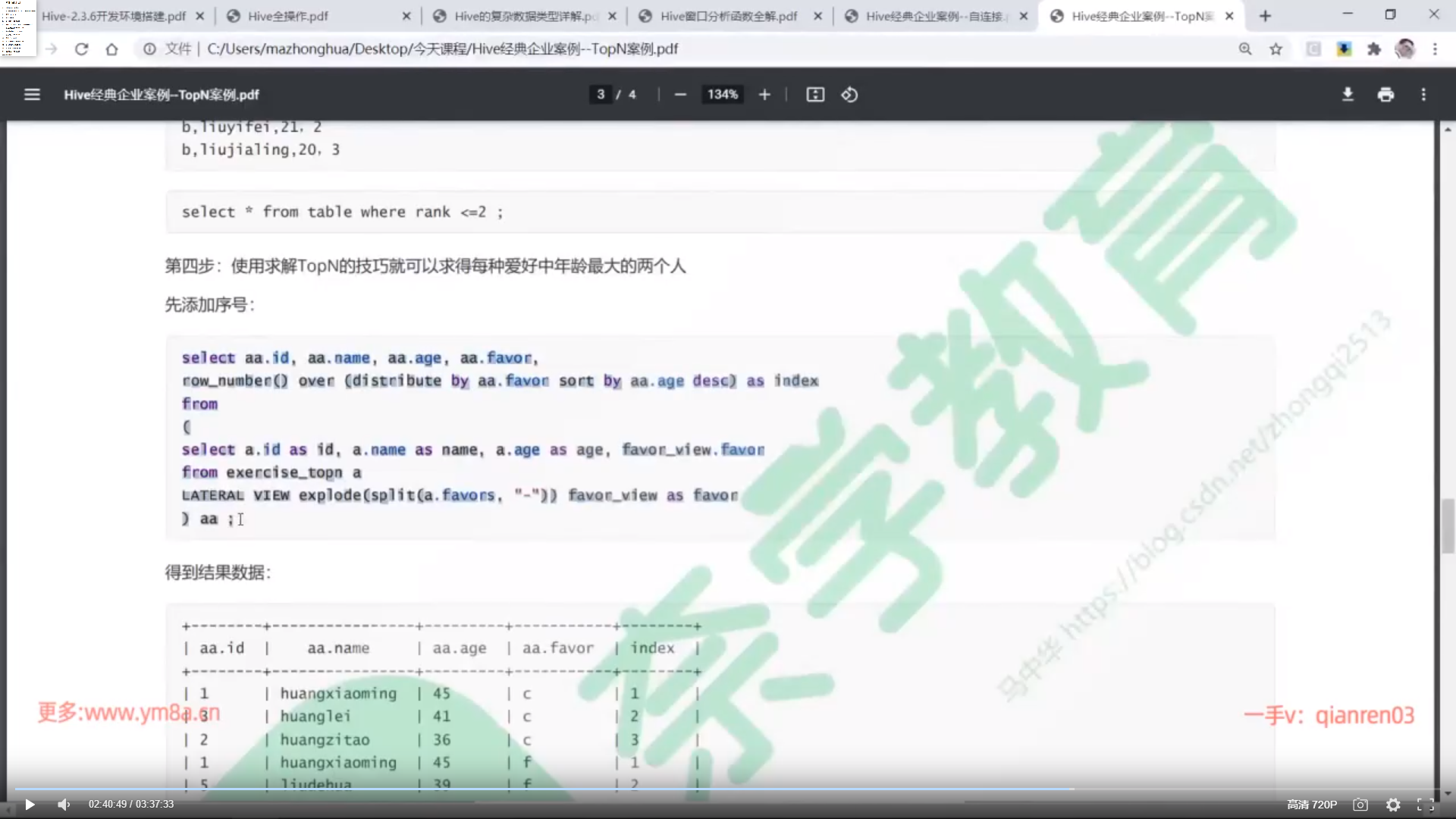Play the video
This screenshot has width=1456, height=819.
pyautogui.click(x=30, y=805)
